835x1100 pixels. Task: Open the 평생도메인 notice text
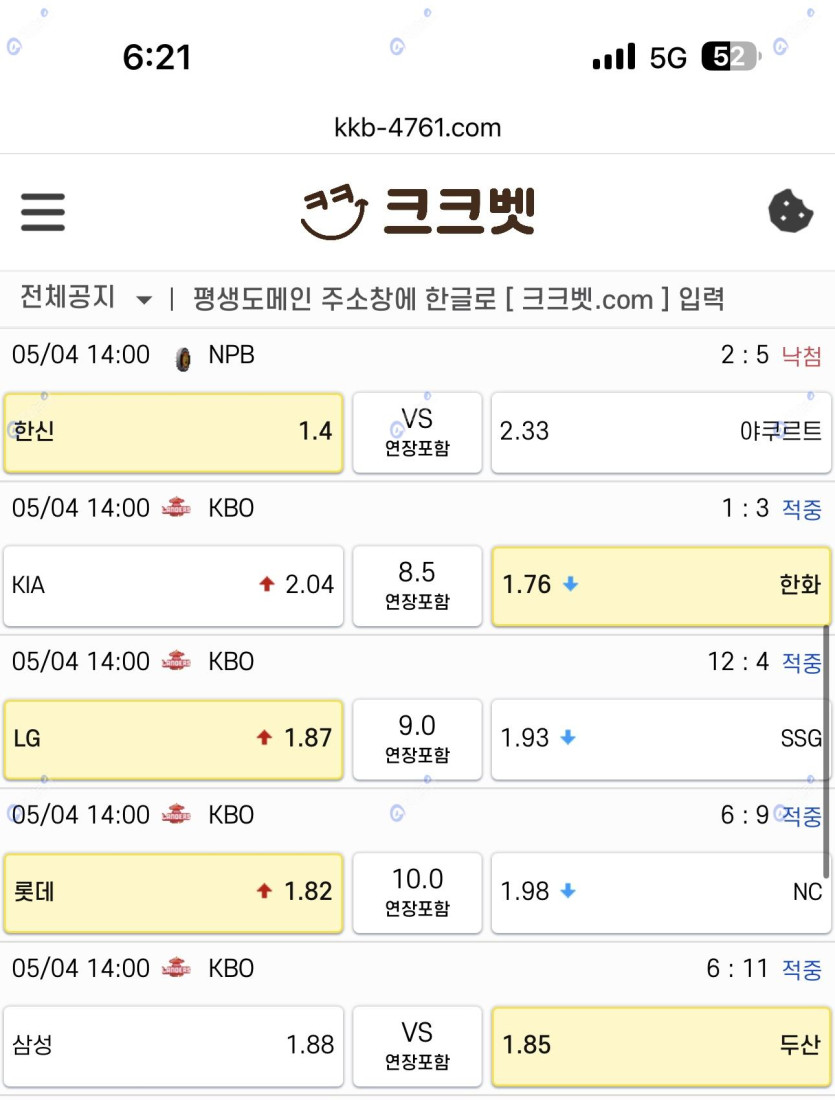tap(459, 299)
